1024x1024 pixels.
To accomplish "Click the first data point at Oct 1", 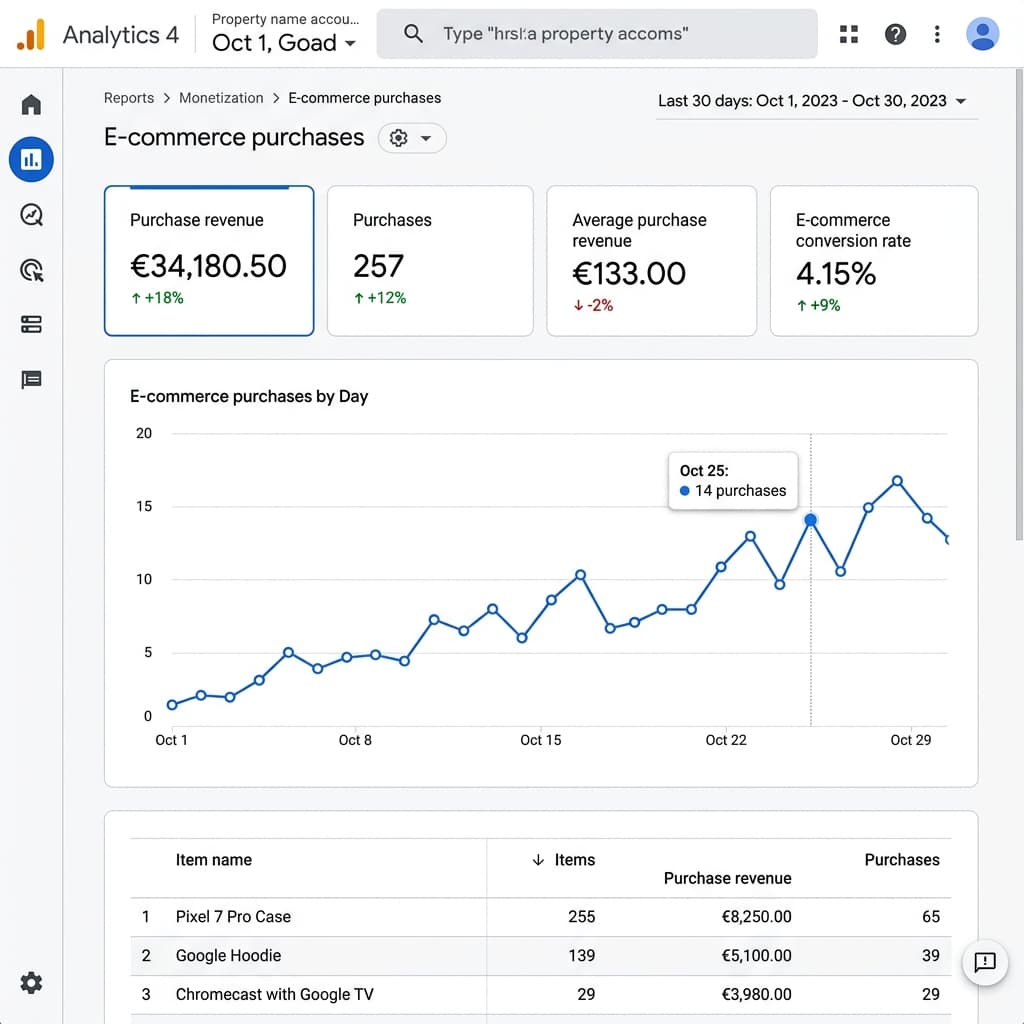I will point(172,705).
